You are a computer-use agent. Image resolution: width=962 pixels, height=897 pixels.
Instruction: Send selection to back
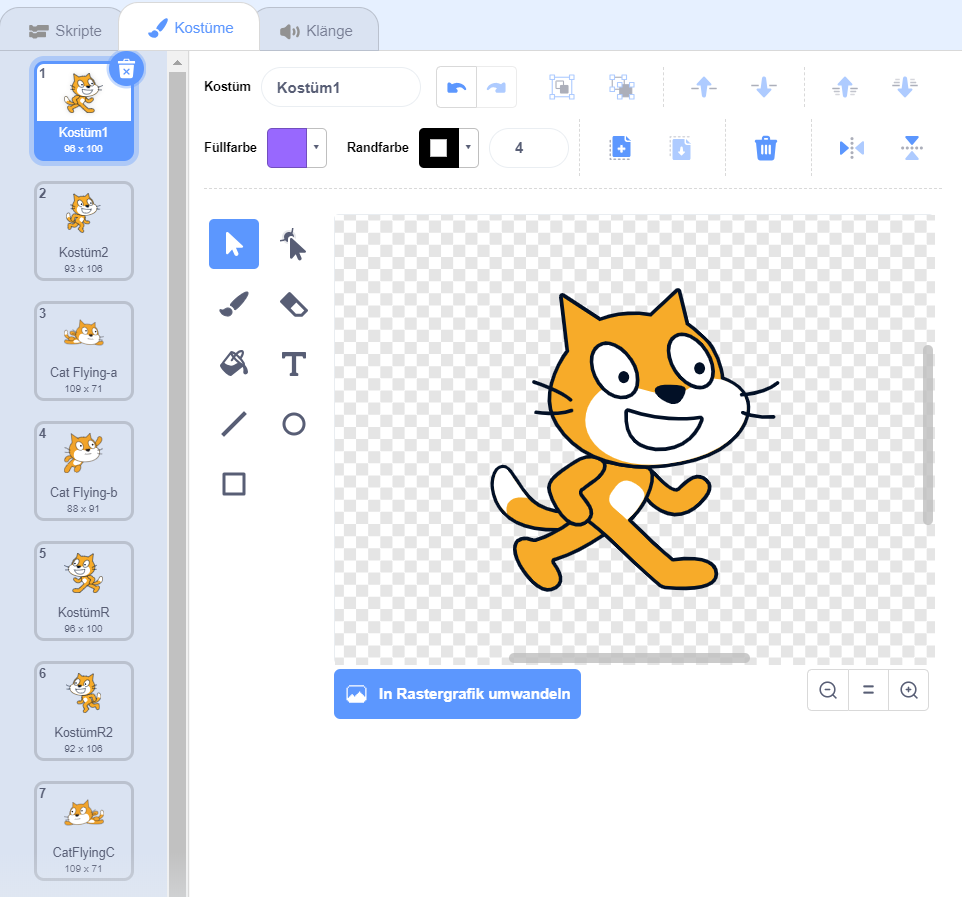pyautogui.click(x=905, y=87)
